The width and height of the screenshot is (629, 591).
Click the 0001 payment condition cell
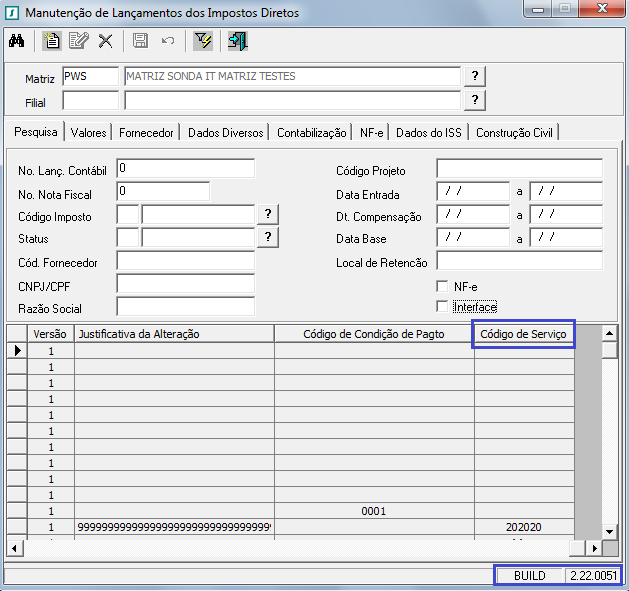point(374,511)
